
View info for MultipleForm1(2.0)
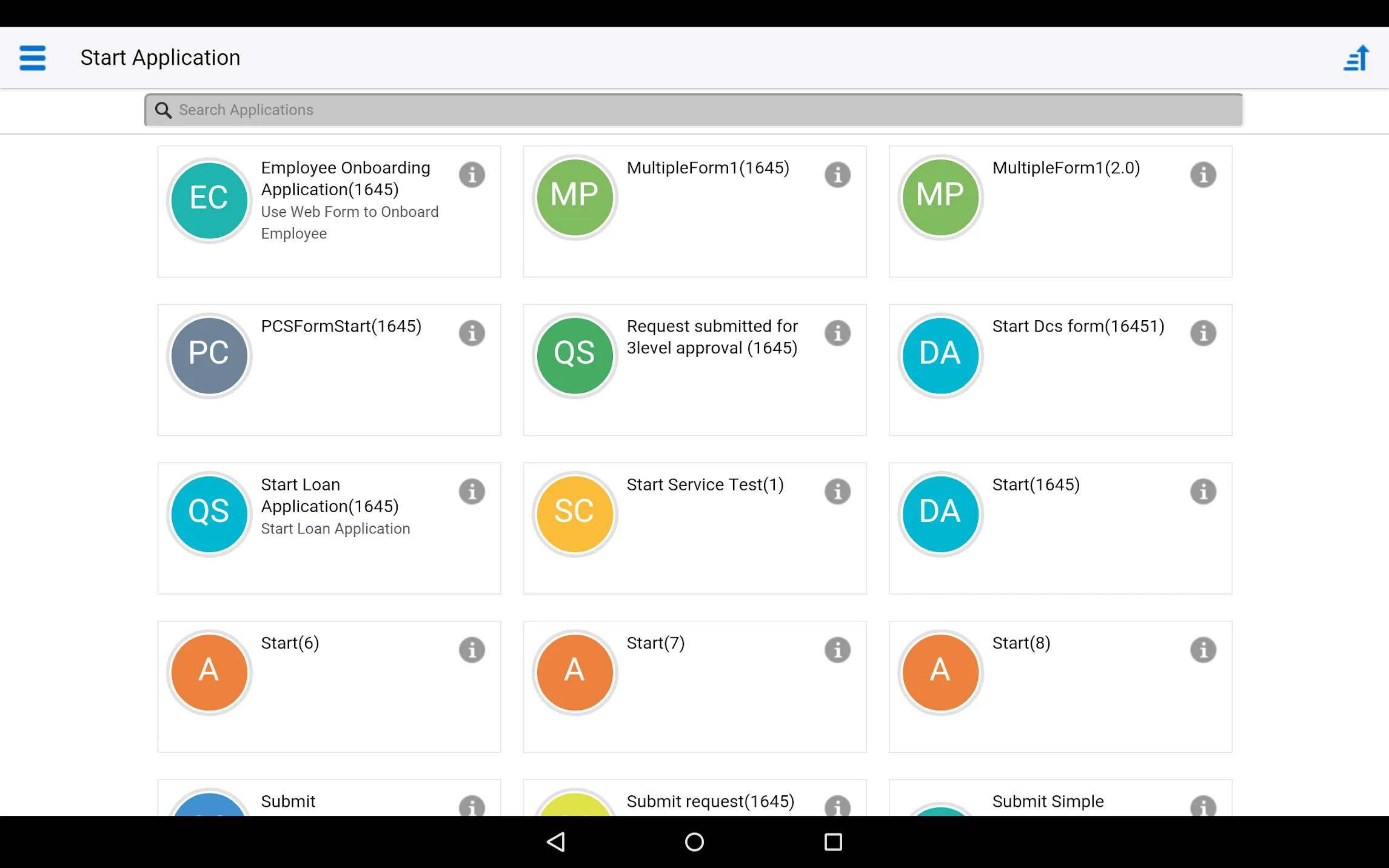[x=1203, y=175]
